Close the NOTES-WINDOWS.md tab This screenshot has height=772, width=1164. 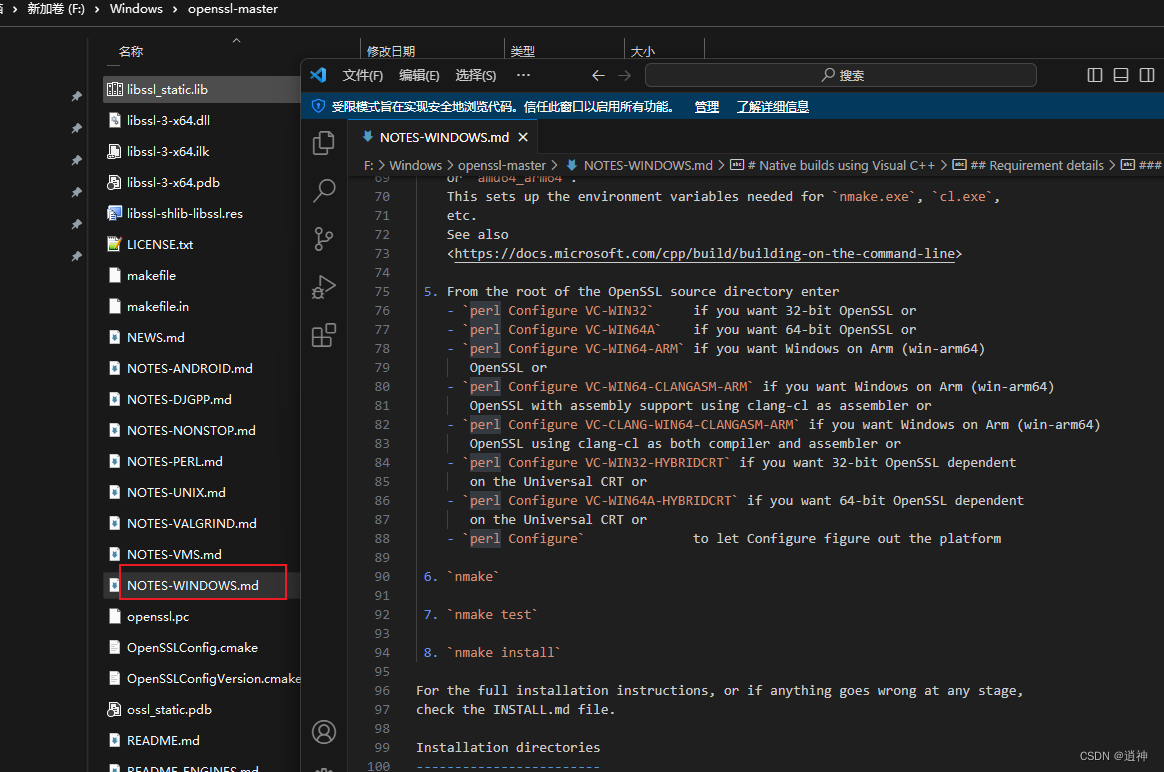tap(523, 137)
